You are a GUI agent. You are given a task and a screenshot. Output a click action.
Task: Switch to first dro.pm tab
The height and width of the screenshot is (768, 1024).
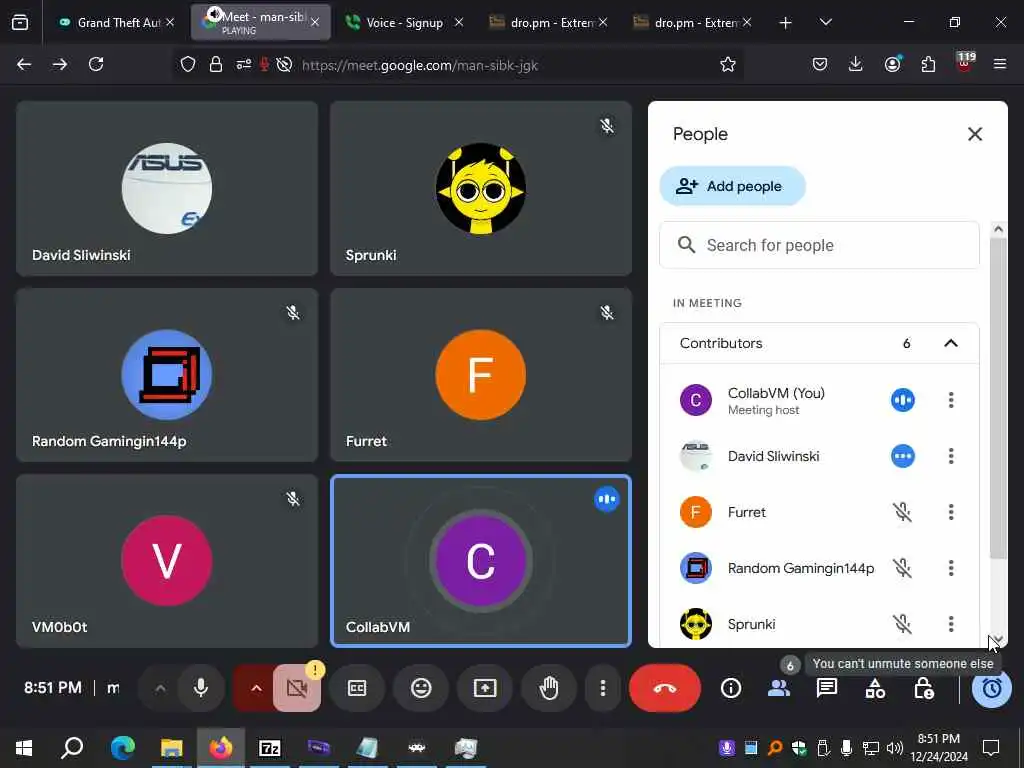549,22
